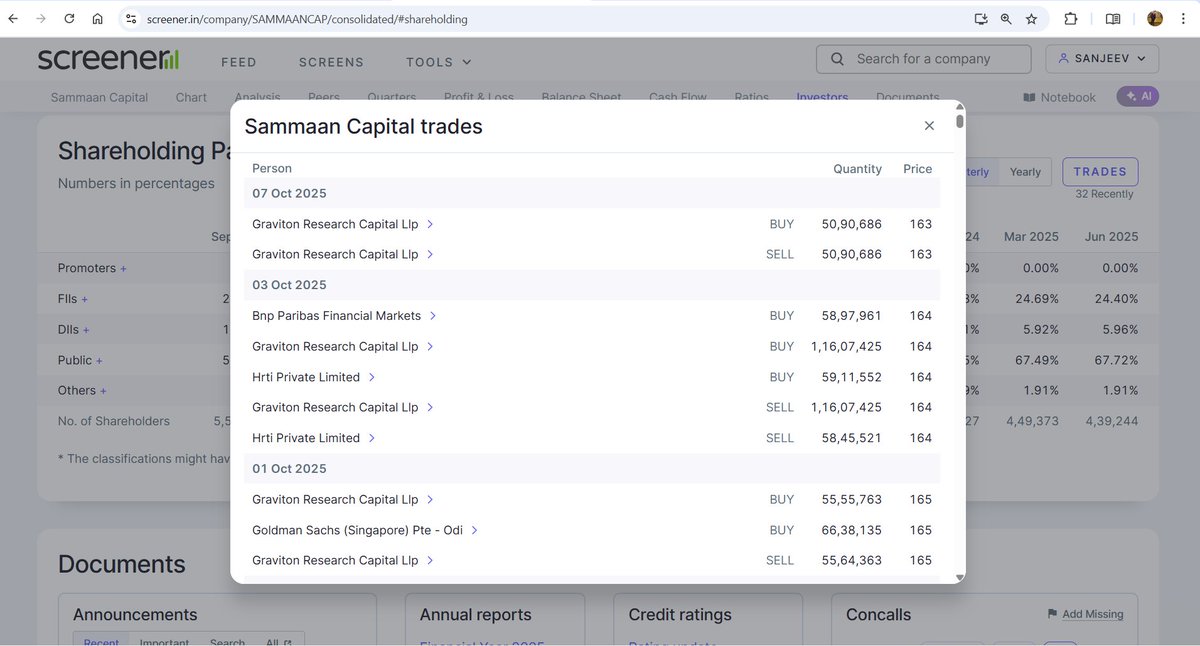The height and width of the screenshot is (646, 1200).
Task: Click the Screener logo
Action: [x=108, y=59]
